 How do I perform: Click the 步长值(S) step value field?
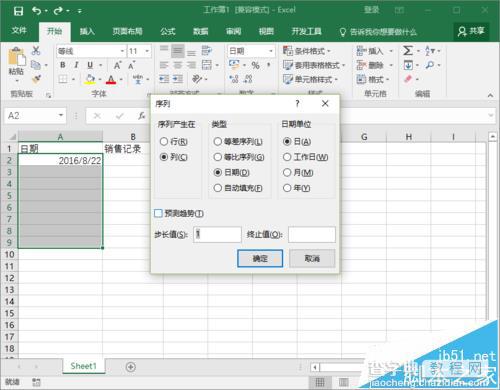217,234
